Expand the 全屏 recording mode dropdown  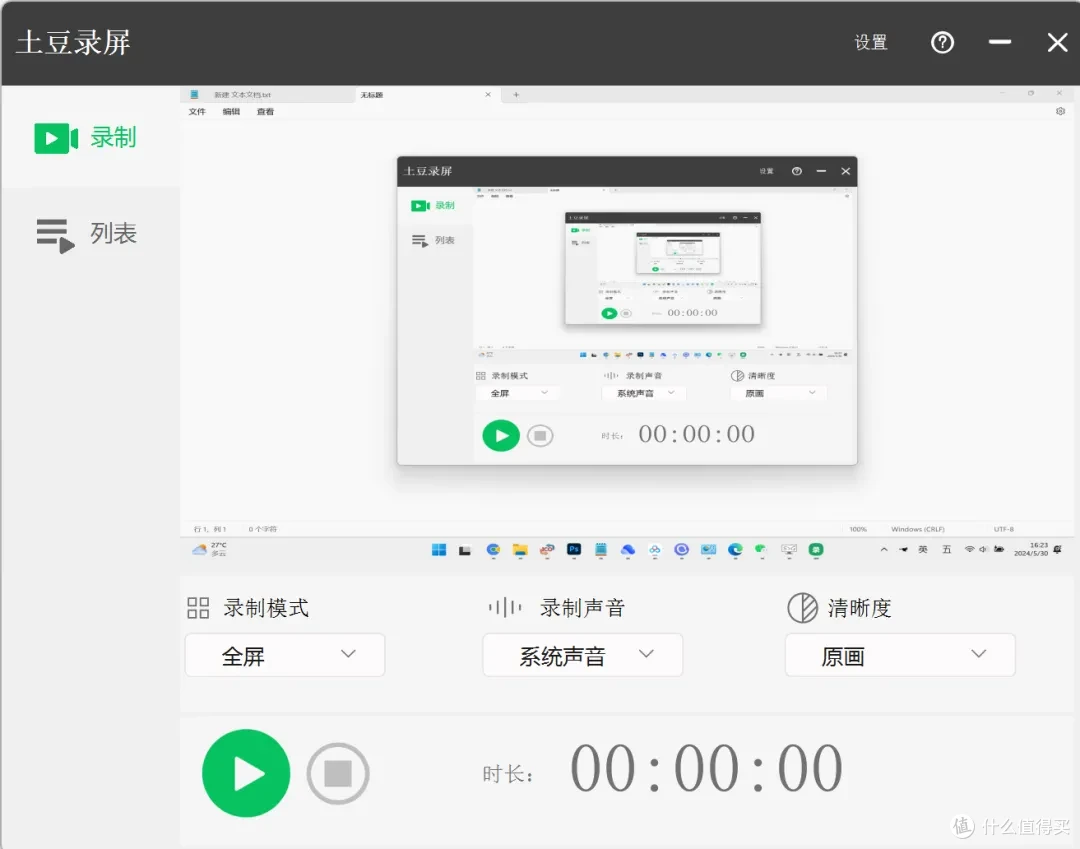pos(284,655)
